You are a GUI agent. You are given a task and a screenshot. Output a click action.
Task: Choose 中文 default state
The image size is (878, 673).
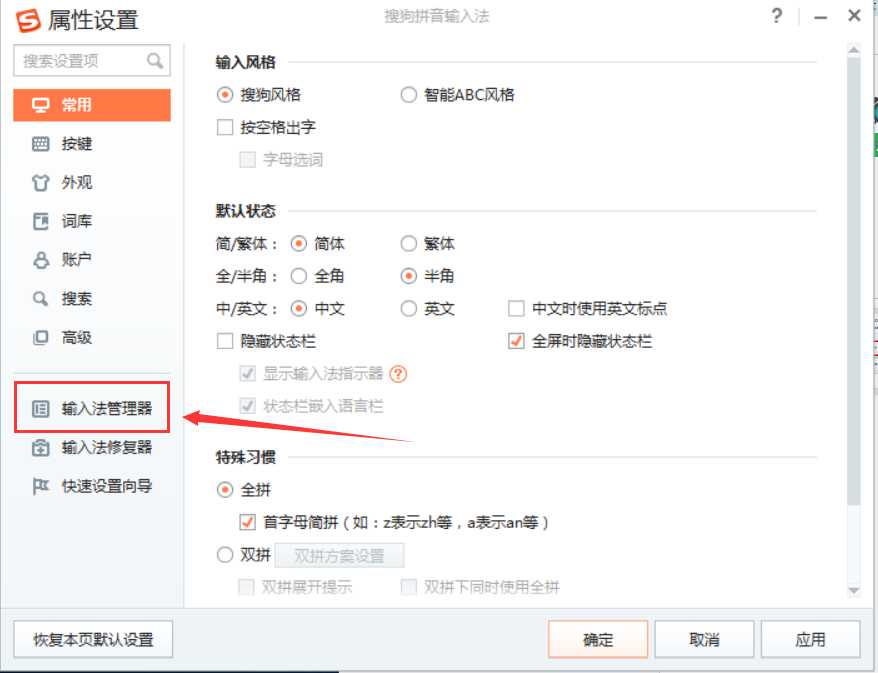point(299,309)
